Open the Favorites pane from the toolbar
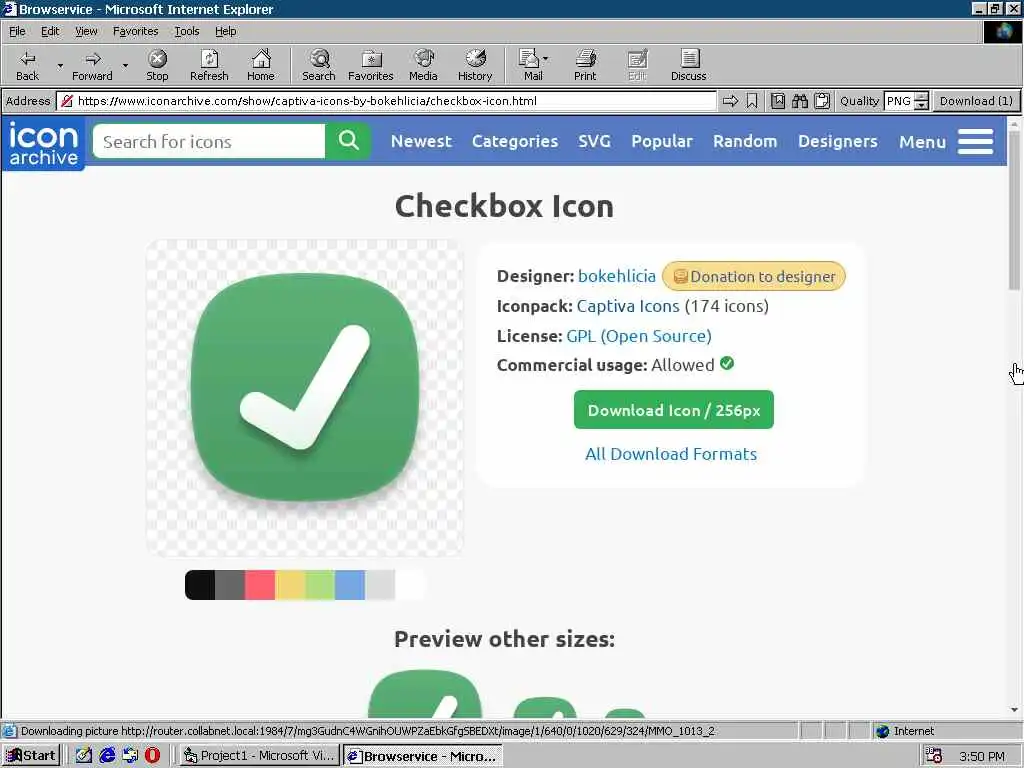The height and width of the screenshot is (768, 1024). click(x=371, y=65)
